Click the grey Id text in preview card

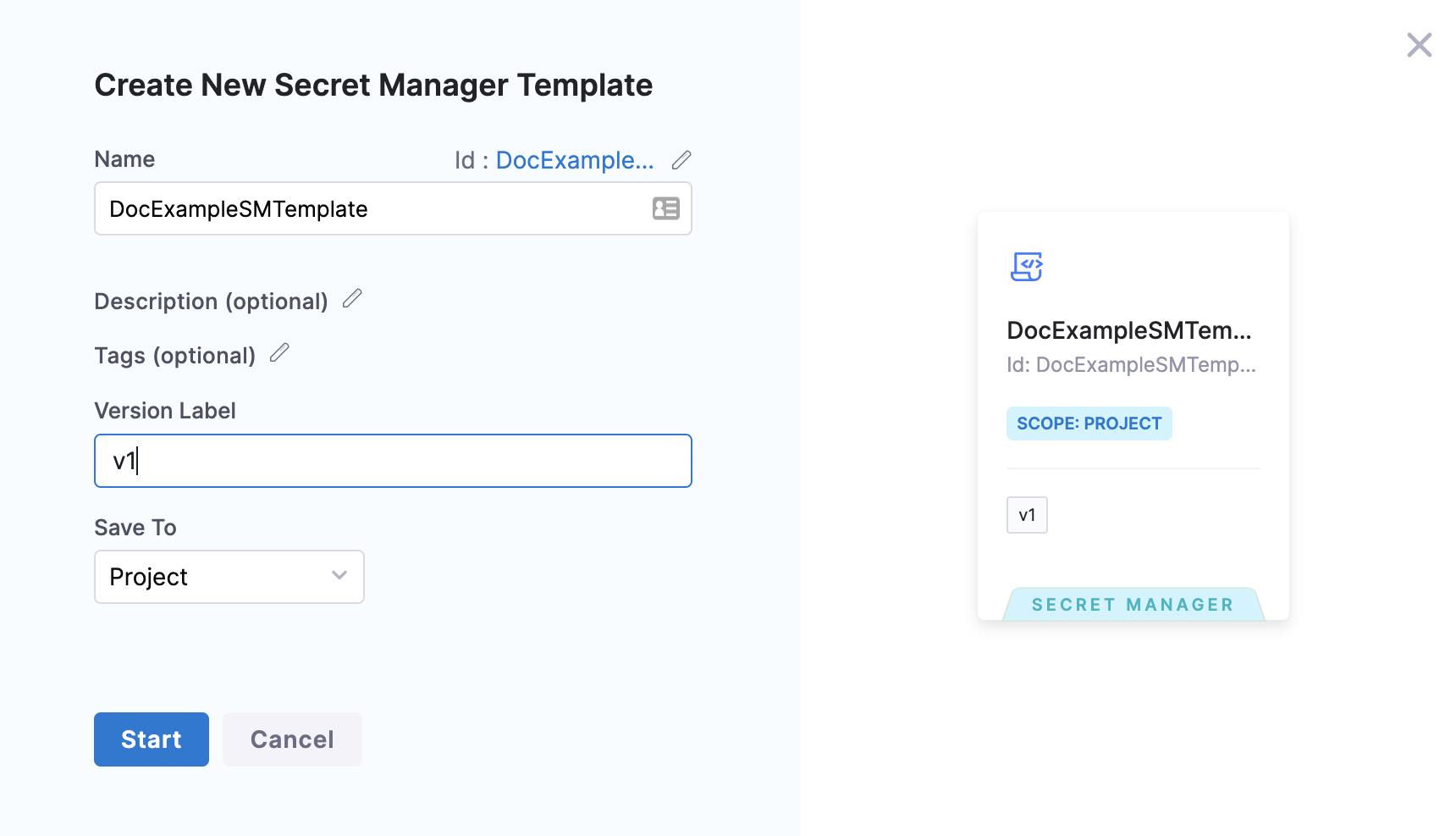pyautogui.click(x=1130, y=365)
